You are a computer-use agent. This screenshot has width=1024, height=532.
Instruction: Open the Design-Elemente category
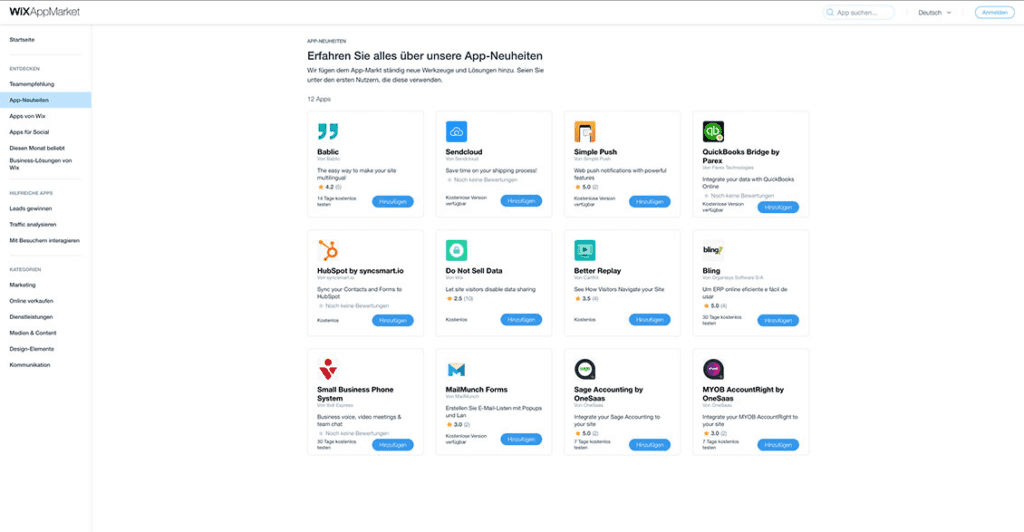point(32,349)
